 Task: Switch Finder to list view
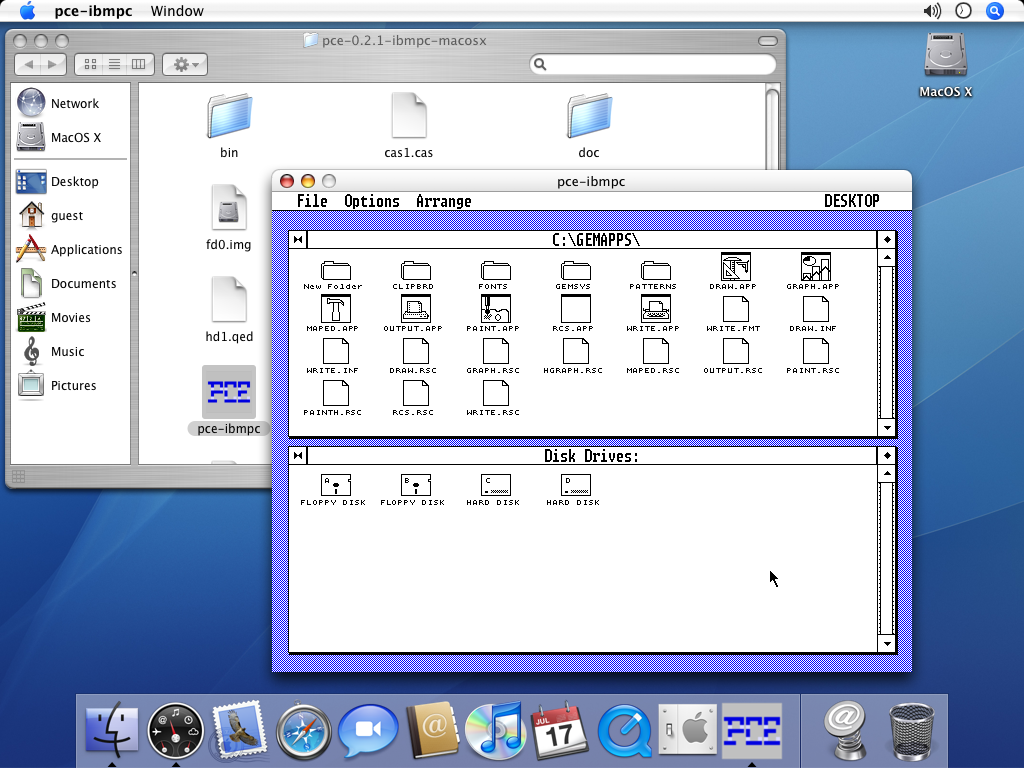pyautogui.click(x=114, y=64)
